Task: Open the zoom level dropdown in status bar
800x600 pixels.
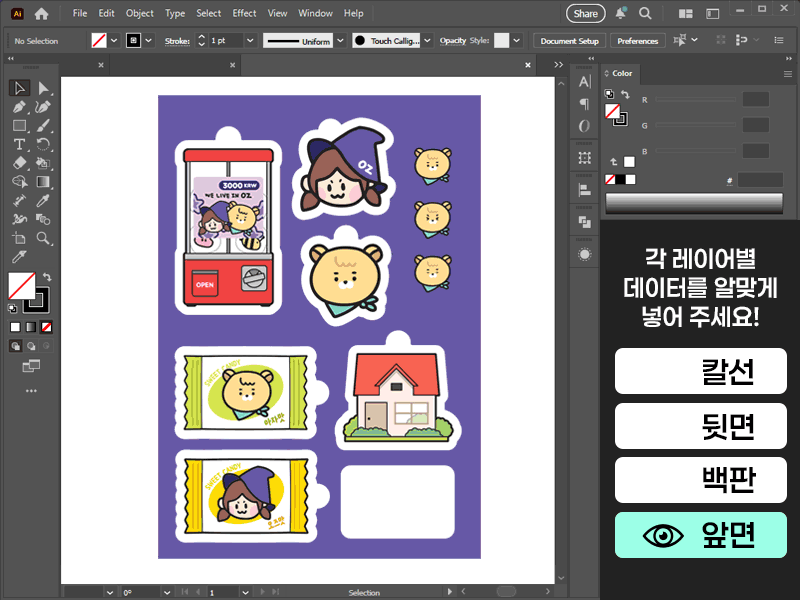Action: coord(109,592)
